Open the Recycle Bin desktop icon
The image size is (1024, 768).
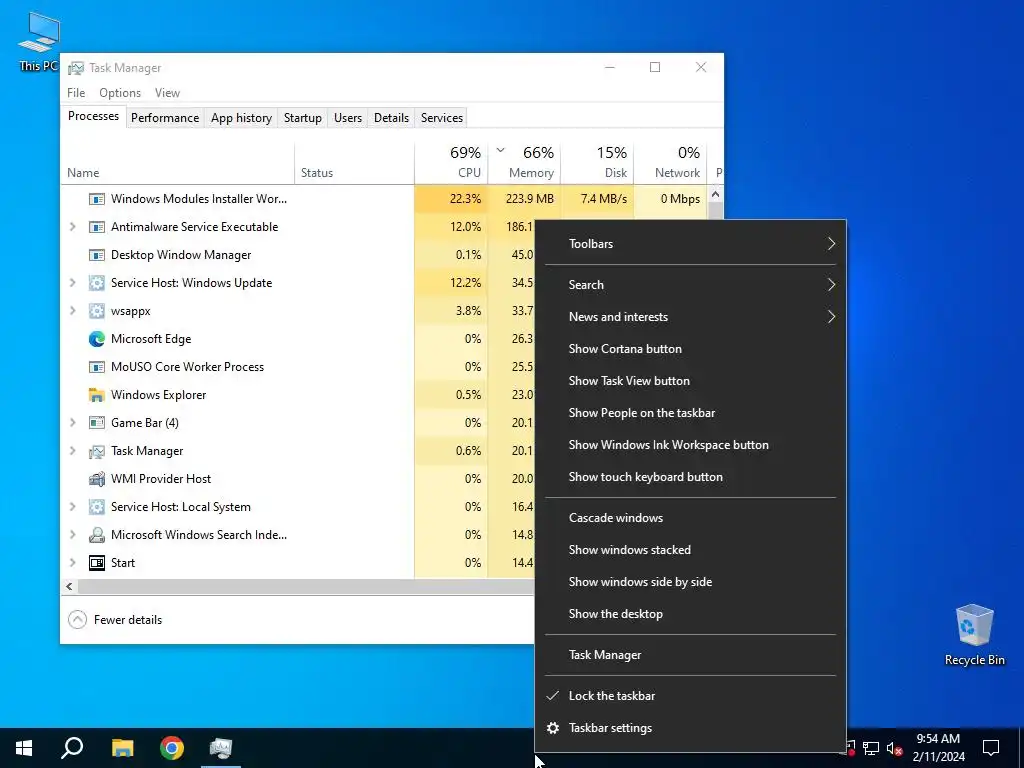[974, 634]
